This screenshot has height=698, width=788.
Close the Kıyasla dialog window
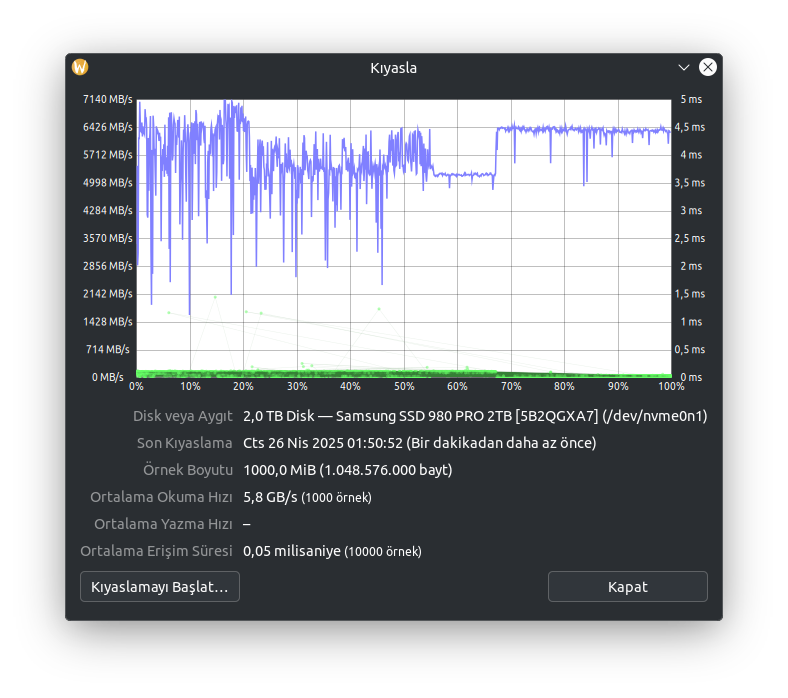[x=708, y=67]
